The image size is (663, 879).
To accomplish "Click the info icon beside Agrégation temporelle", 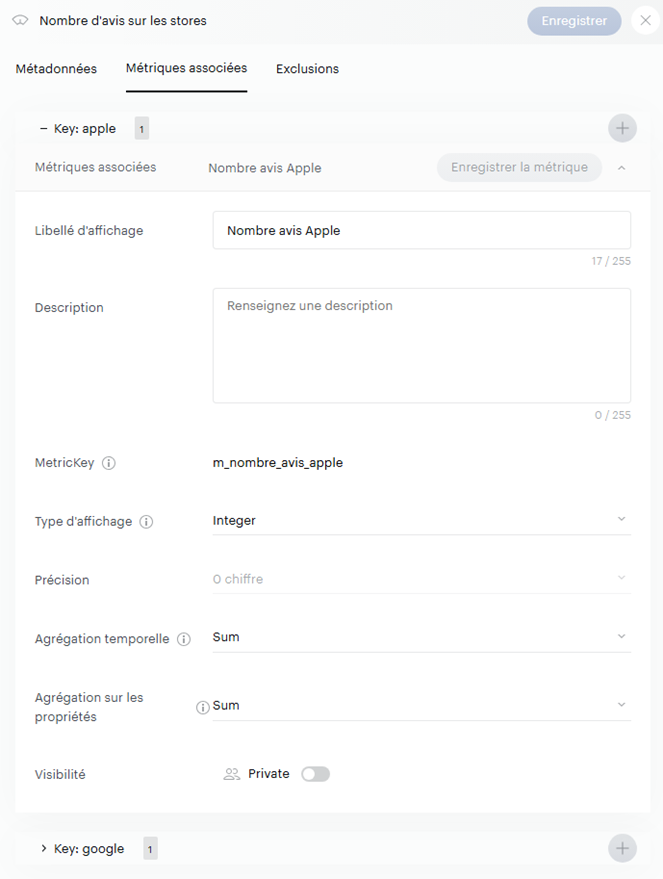I will tap(184, 639).
